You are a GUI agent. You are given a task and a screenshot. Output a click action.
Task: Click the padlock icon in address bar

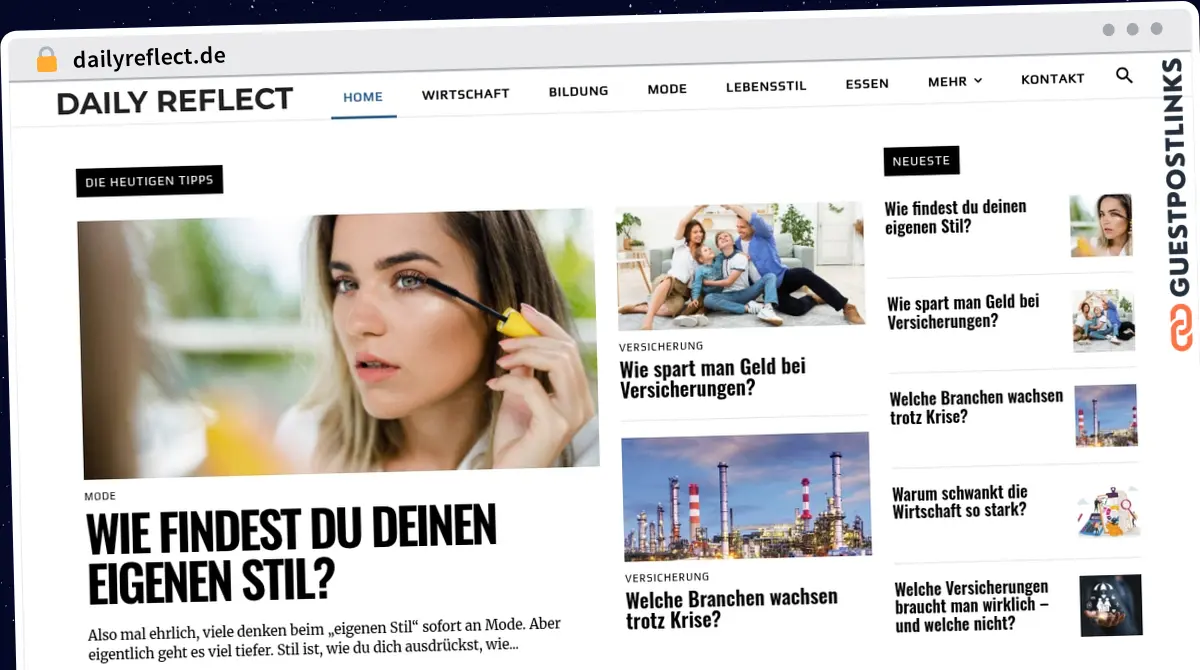(47, 60)
